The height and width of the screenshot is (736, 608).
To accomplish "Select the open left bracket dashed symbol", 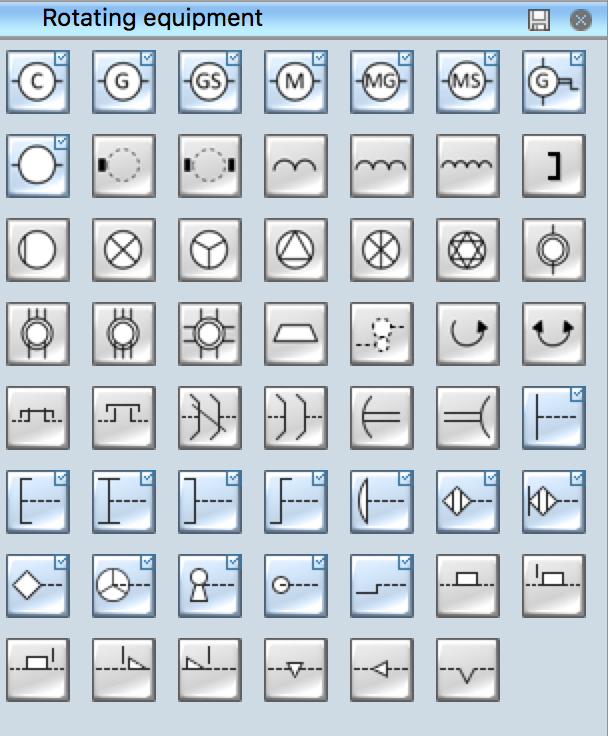I will 38,502.
